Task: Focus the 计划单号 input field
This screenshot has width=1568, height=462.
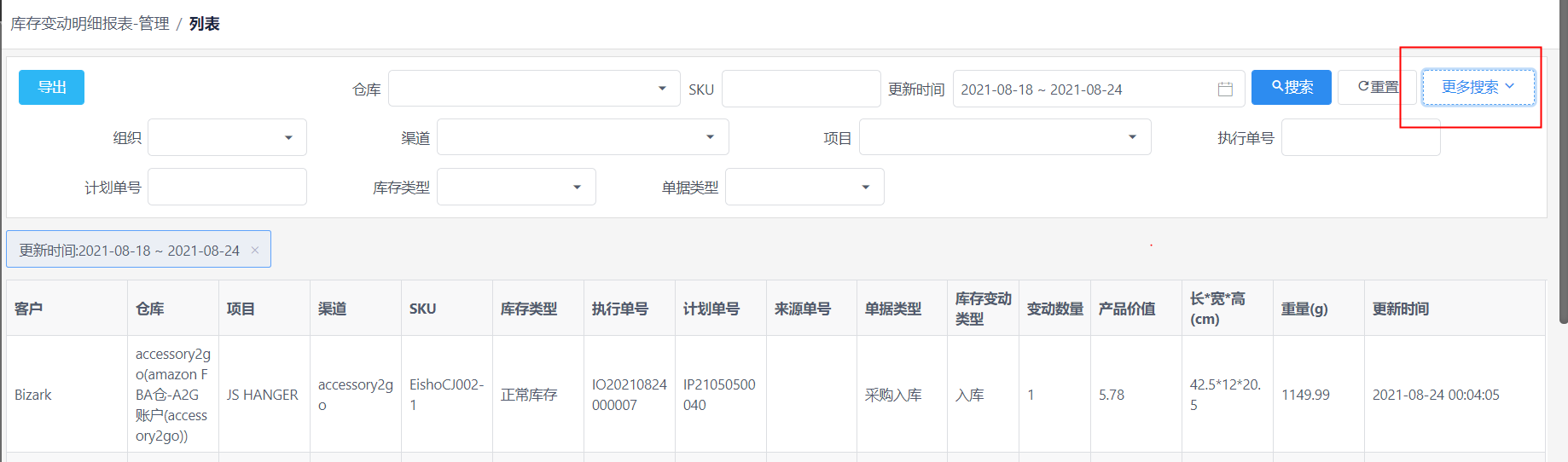Action: tap(227, 187)
